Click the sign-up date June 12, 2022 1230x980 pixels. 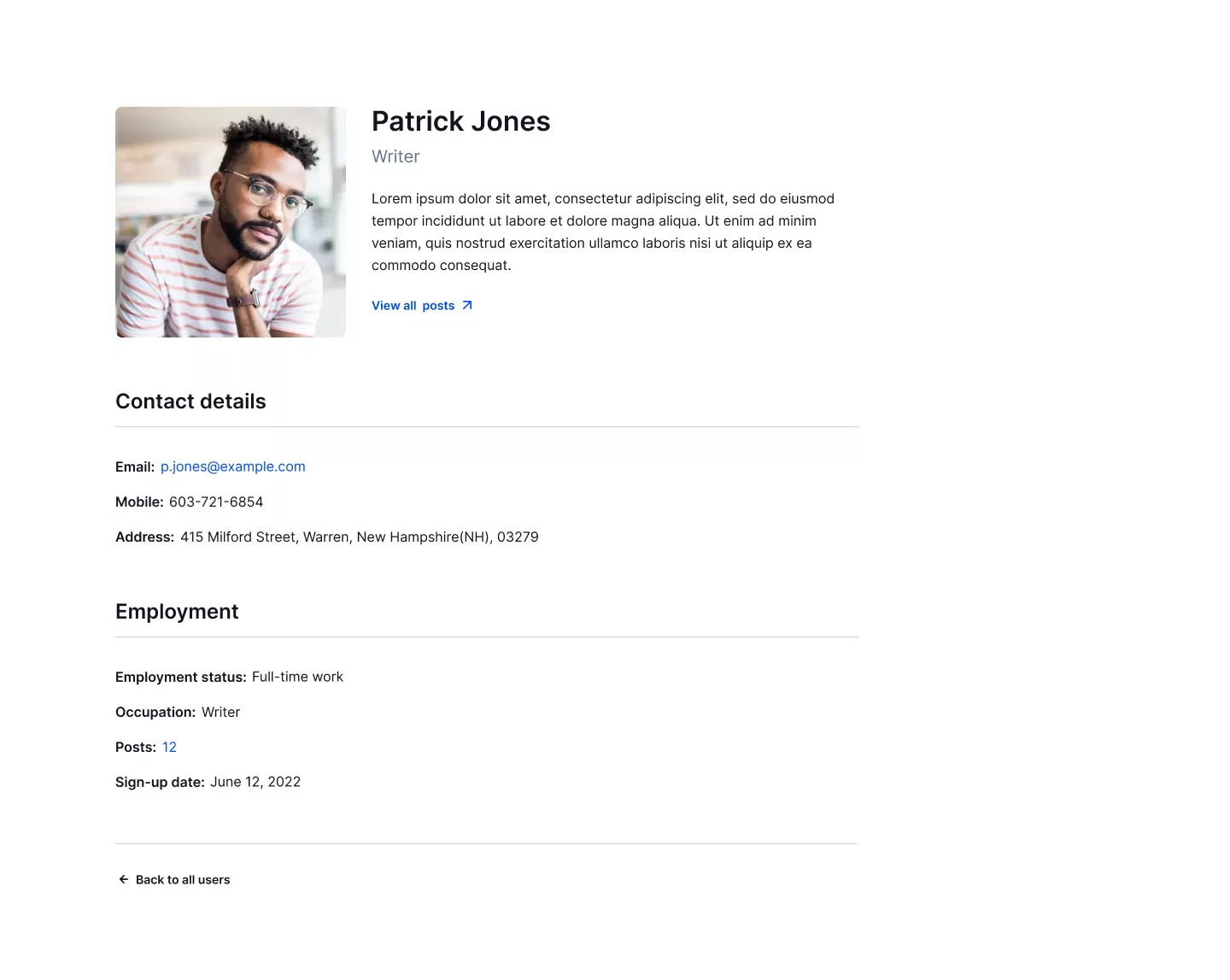255,782
